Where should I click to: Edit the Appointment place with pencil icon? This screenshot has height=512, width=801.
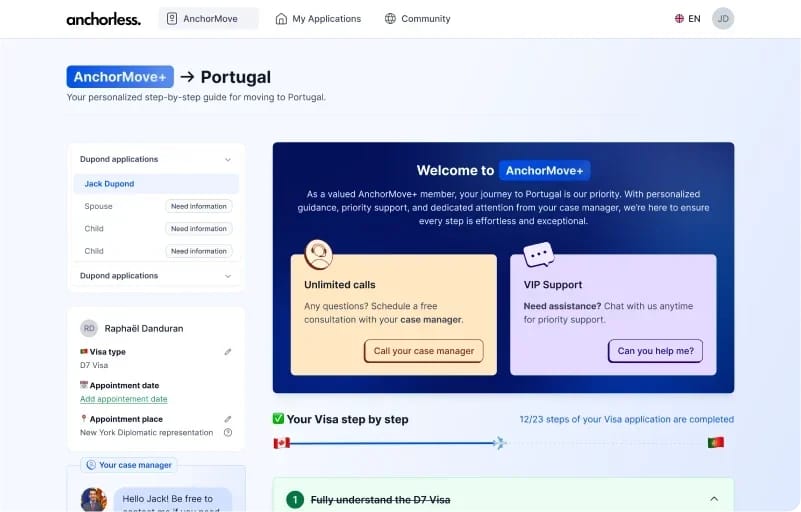[228, 419]
